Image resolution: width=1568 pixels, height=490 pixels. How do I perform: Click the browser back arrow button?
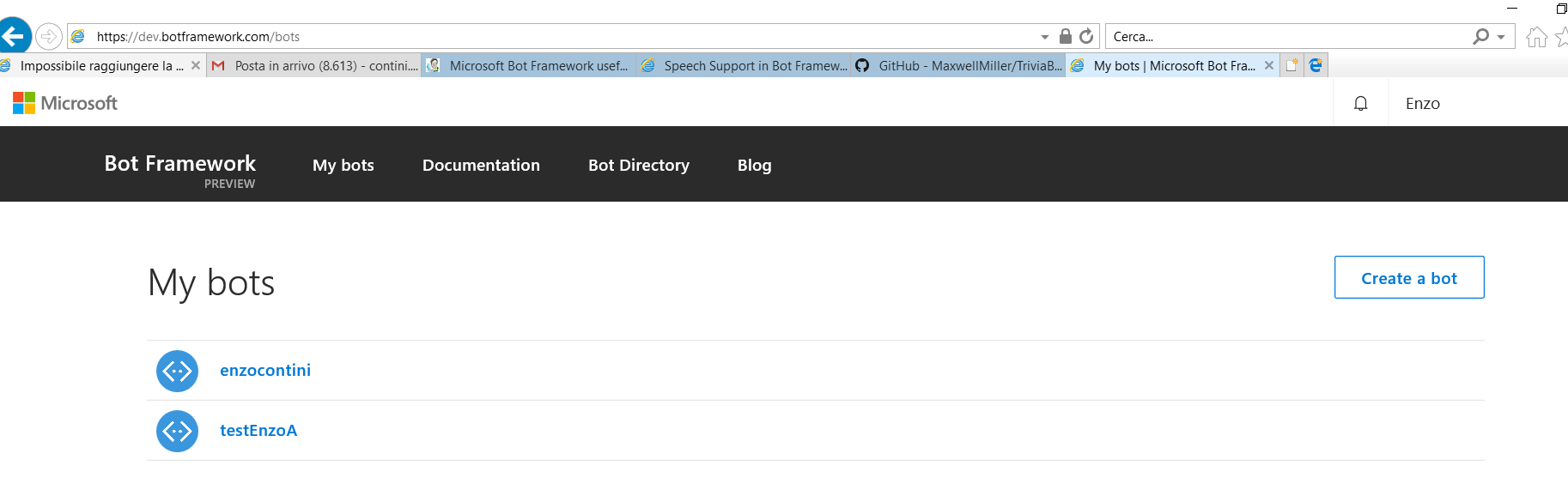point(15,36)
